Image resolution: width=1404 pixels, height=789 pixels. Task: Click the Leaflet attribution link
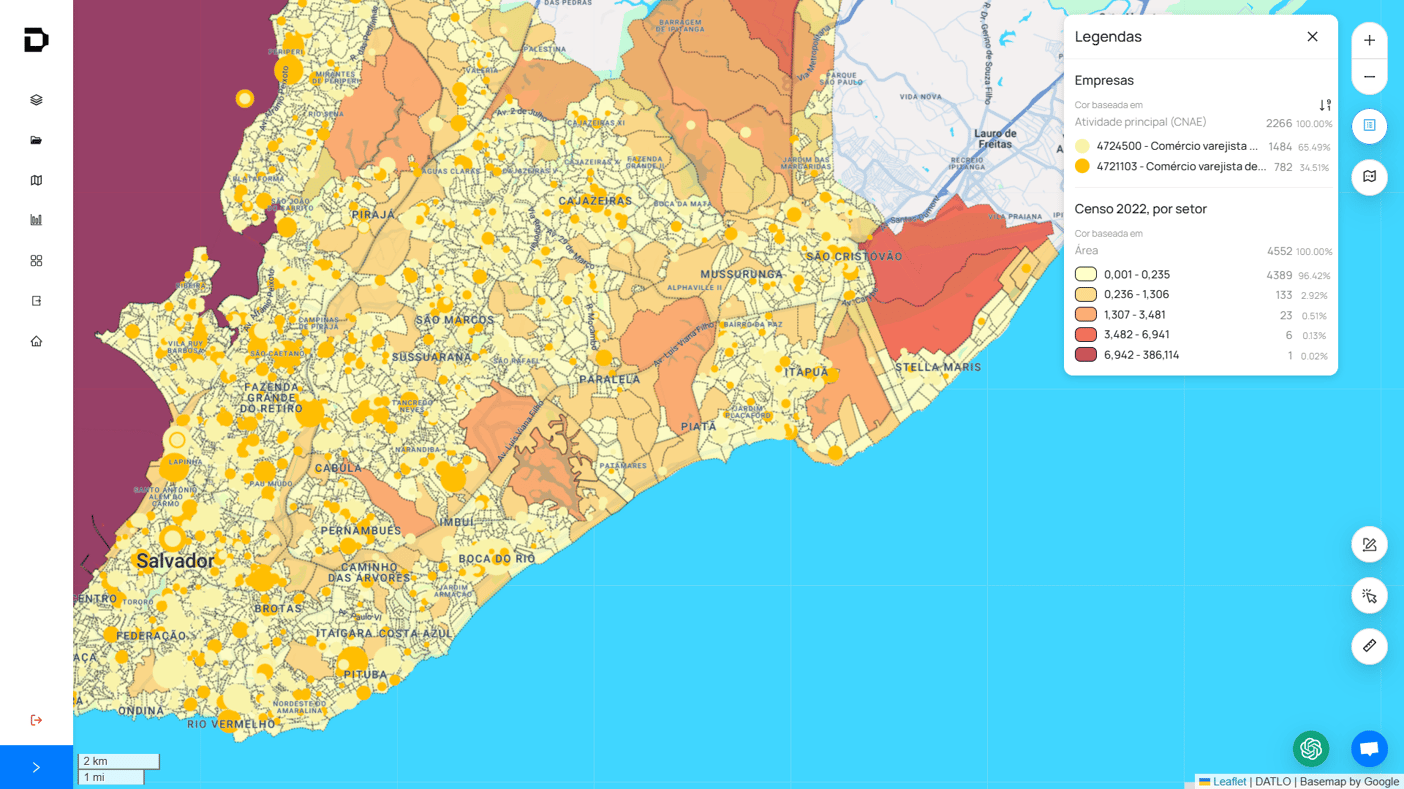pos(1228,781)
